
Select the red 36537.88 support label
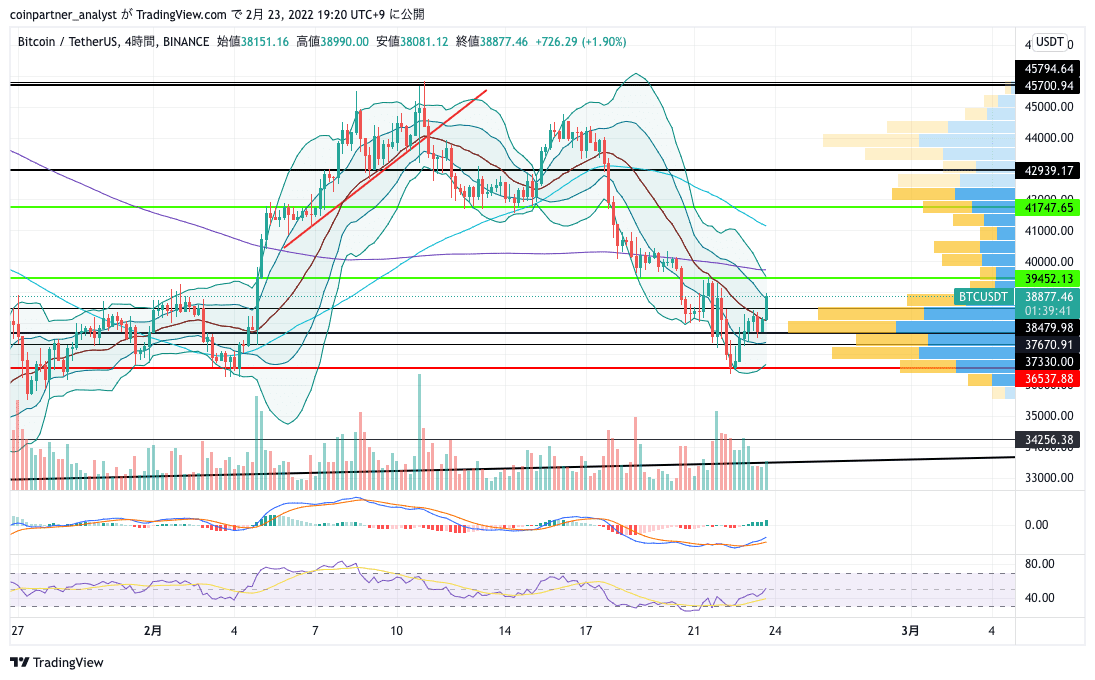(1048, 379)
